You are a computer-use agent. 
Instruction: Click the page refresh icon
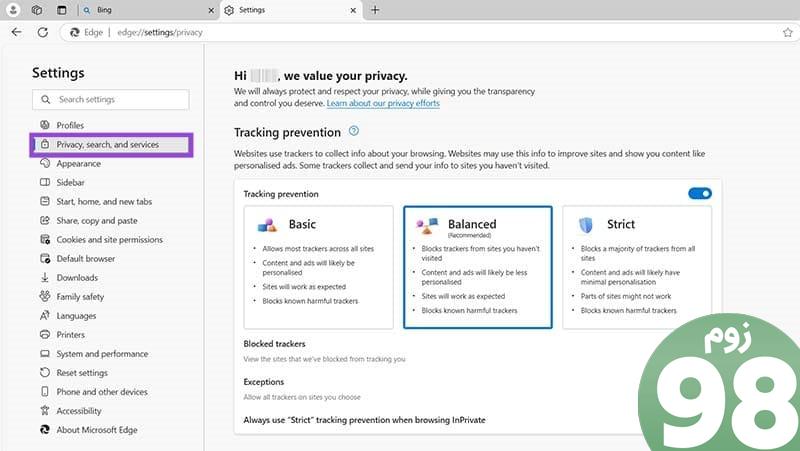(x=42, y=32)
